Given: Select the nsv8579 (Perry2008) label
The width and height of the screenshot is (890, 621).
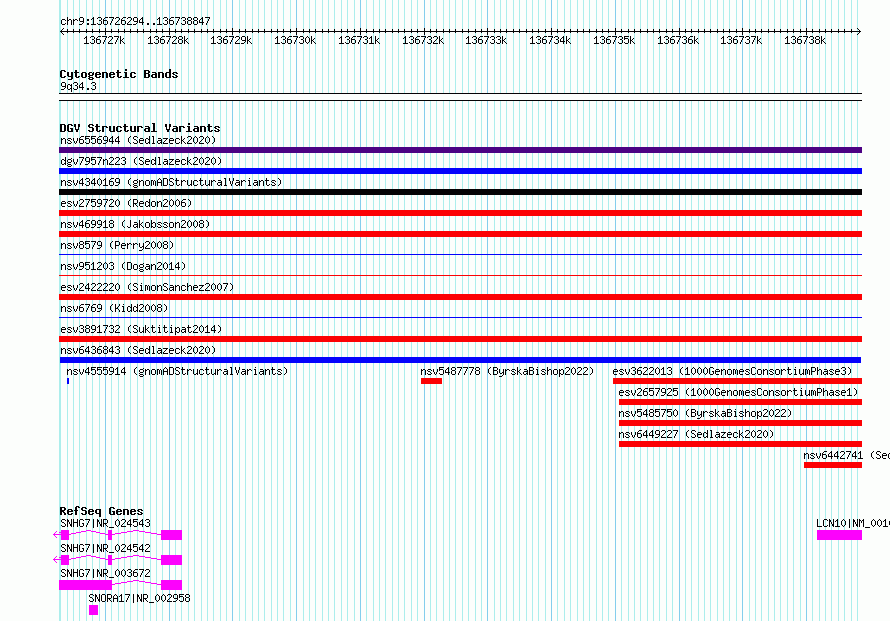Looking at the screenshot, I should click(117, 245).
